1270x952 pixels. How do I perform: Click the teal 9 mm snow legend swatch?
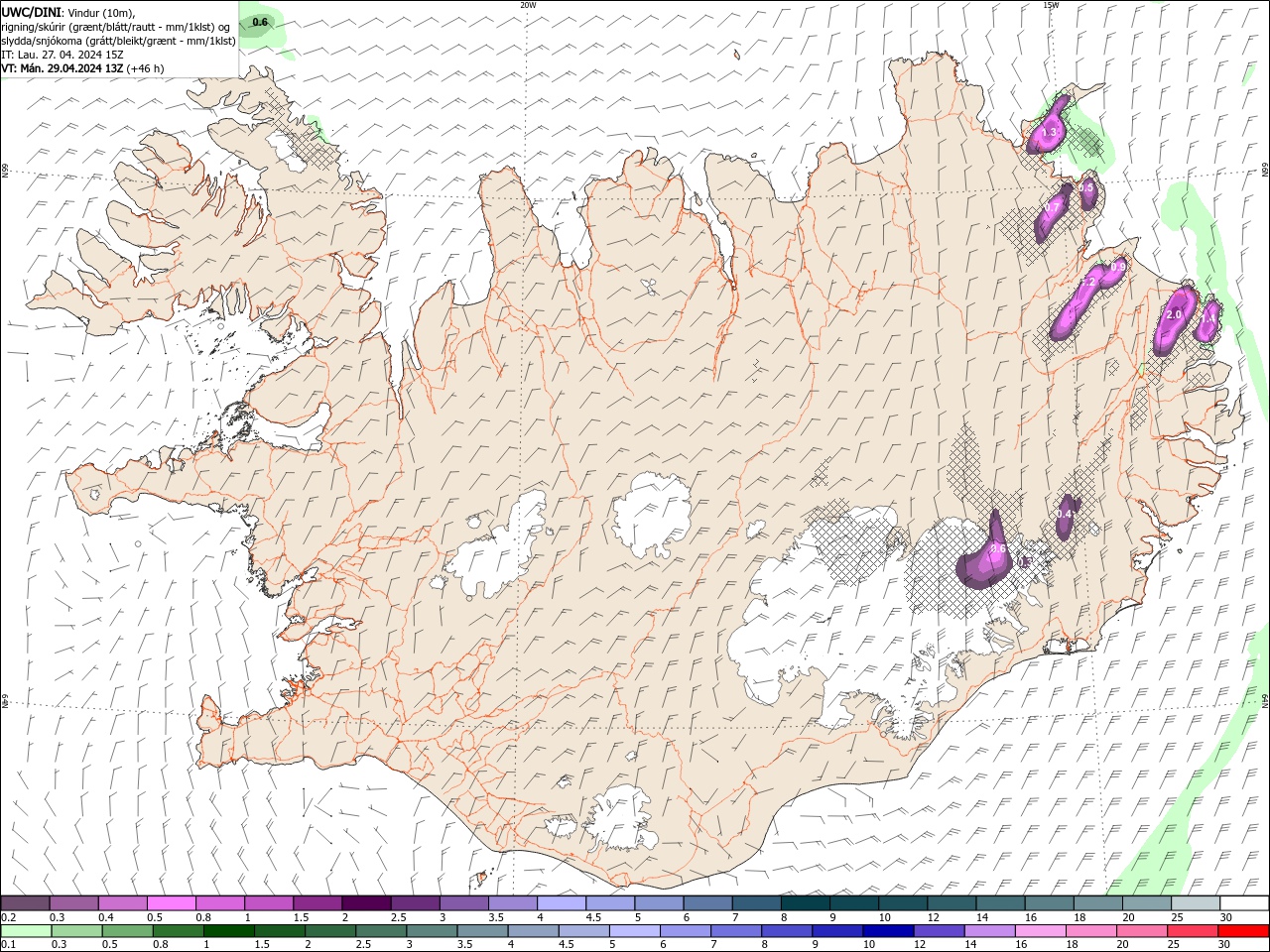tap(853, 903)
